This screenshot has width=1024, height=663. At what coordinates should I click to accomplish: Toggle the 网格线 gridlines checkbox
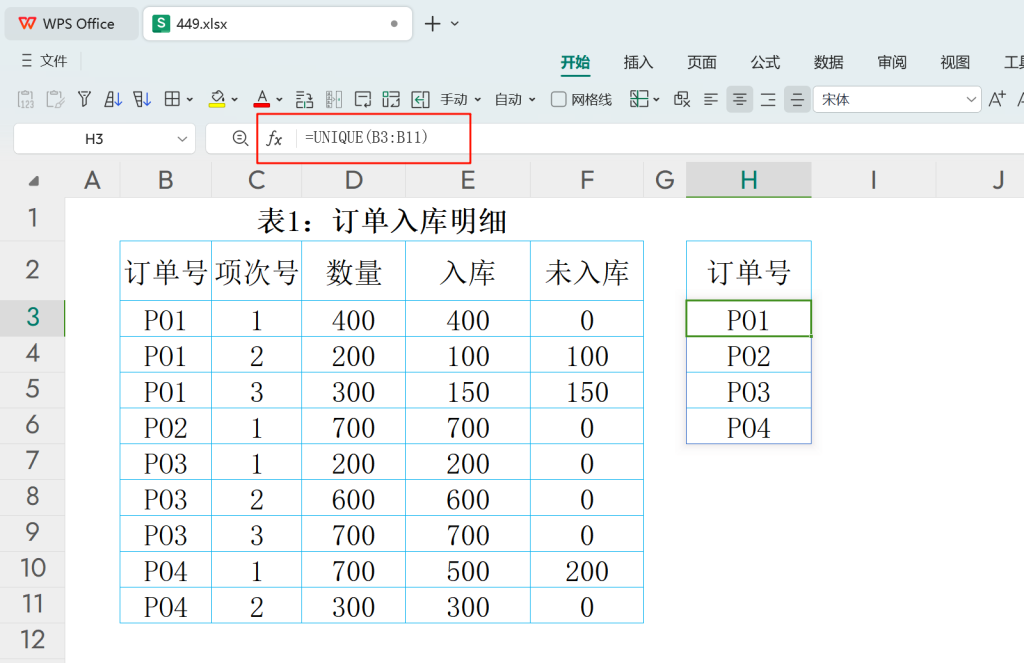pyautogui.click(x=558, y=99)
